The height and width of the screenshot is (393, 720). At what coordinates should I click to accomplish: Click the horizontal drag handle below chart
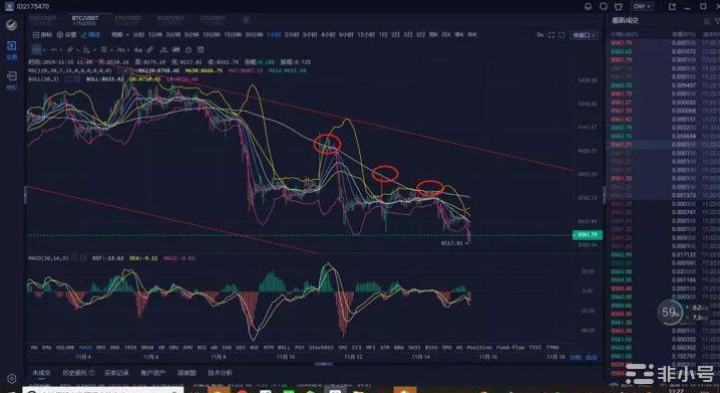click(324, 364)
